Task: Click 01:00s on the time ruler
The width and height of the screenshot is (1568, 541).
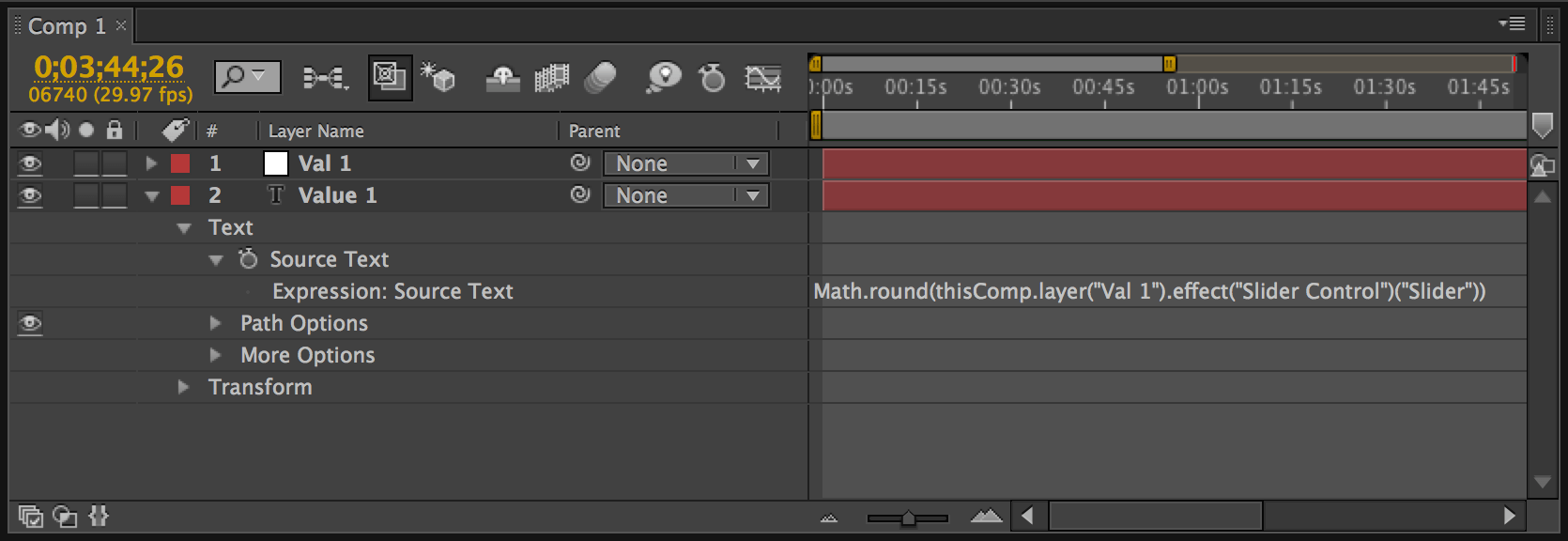Action: point(1197,87)
